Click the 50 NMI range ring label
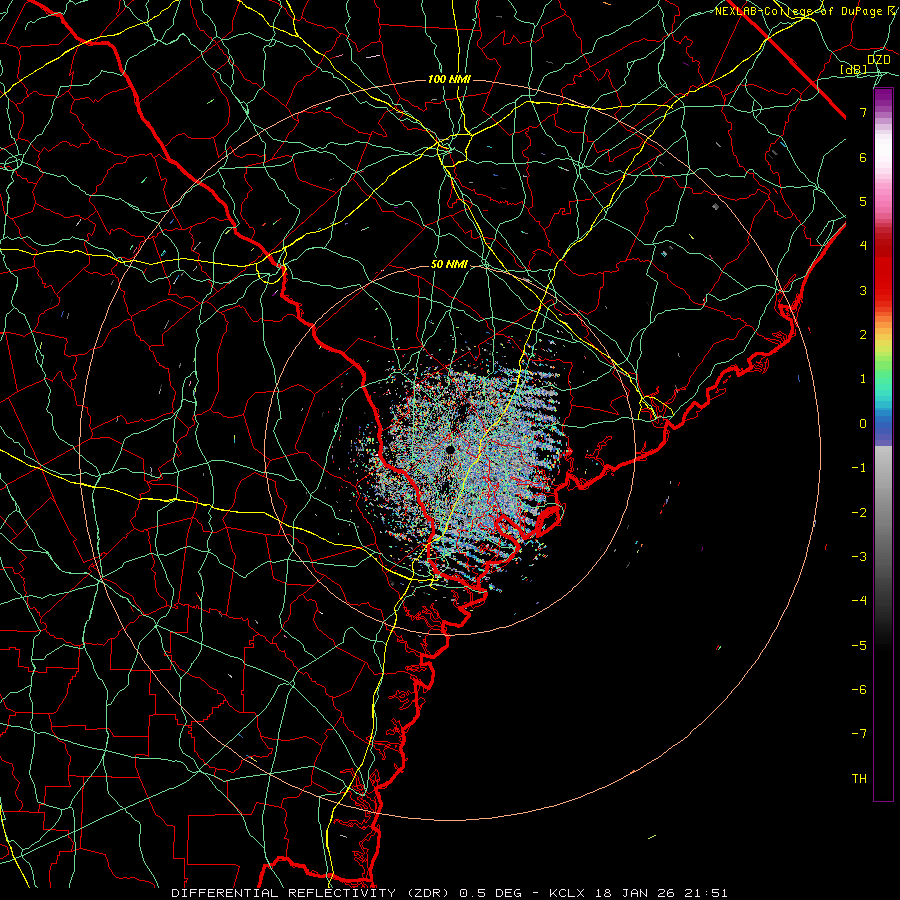Viewport: 900px width, 900px height. coord(449,264)
